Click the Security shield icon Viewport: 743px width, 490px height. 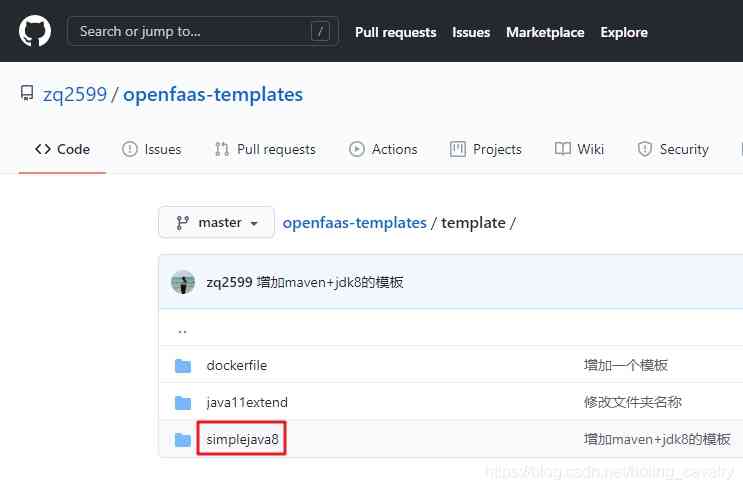coord(645,149)
